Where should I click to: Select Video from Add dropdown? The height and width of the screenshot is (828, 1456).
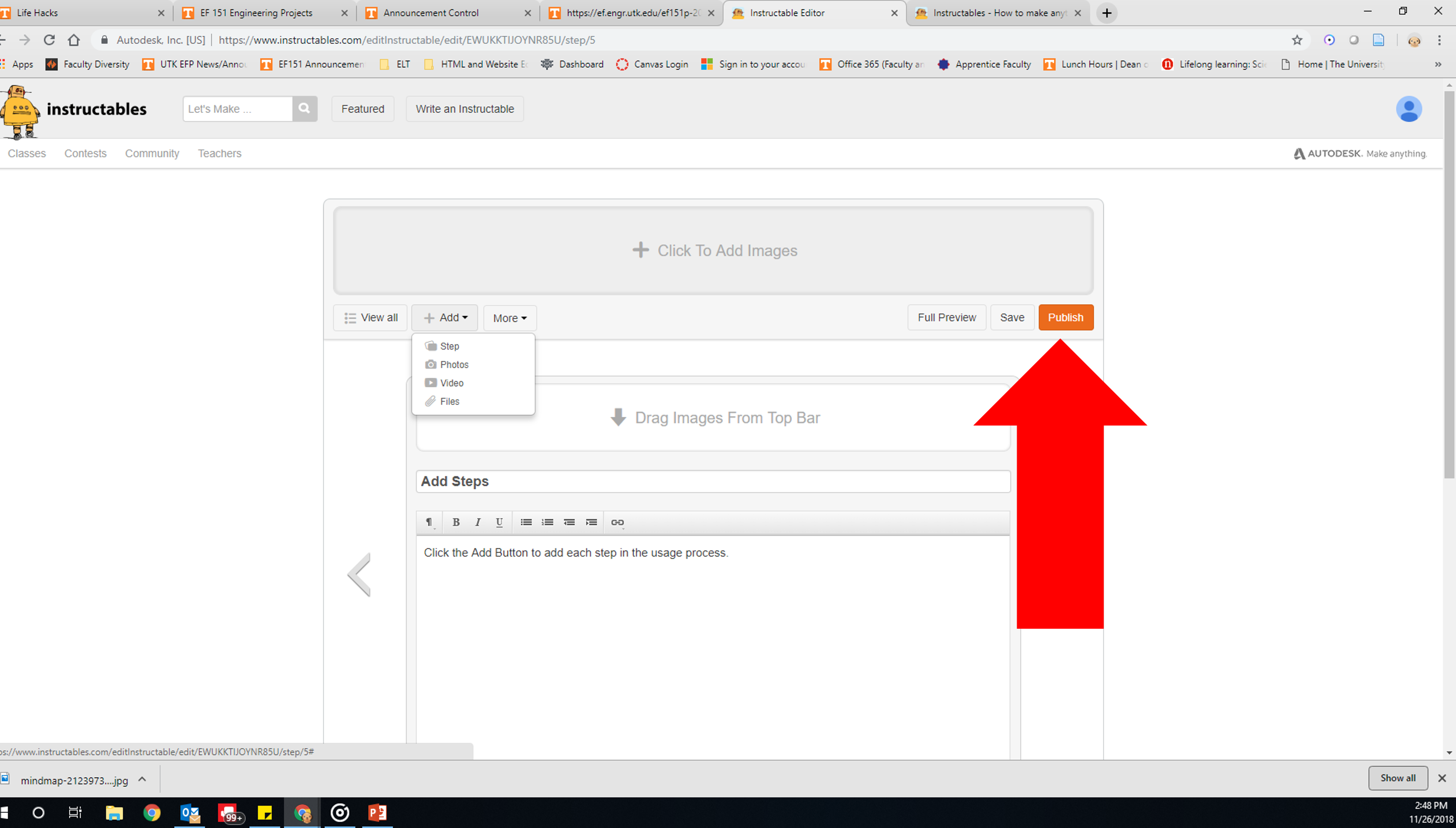[x=452, y=383]
